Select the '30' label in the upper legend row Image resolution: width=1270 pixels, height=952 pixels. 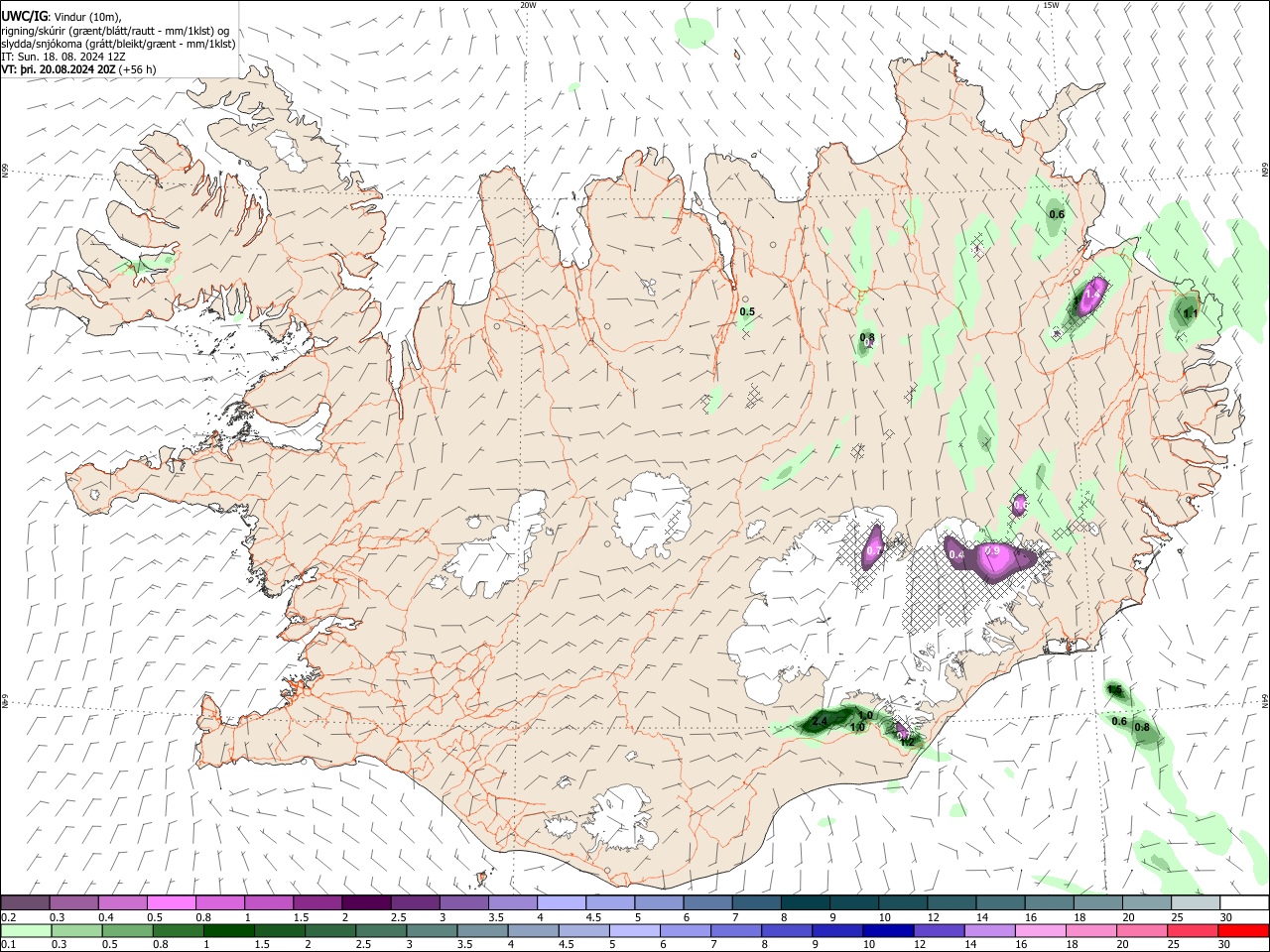[1226, 917]
